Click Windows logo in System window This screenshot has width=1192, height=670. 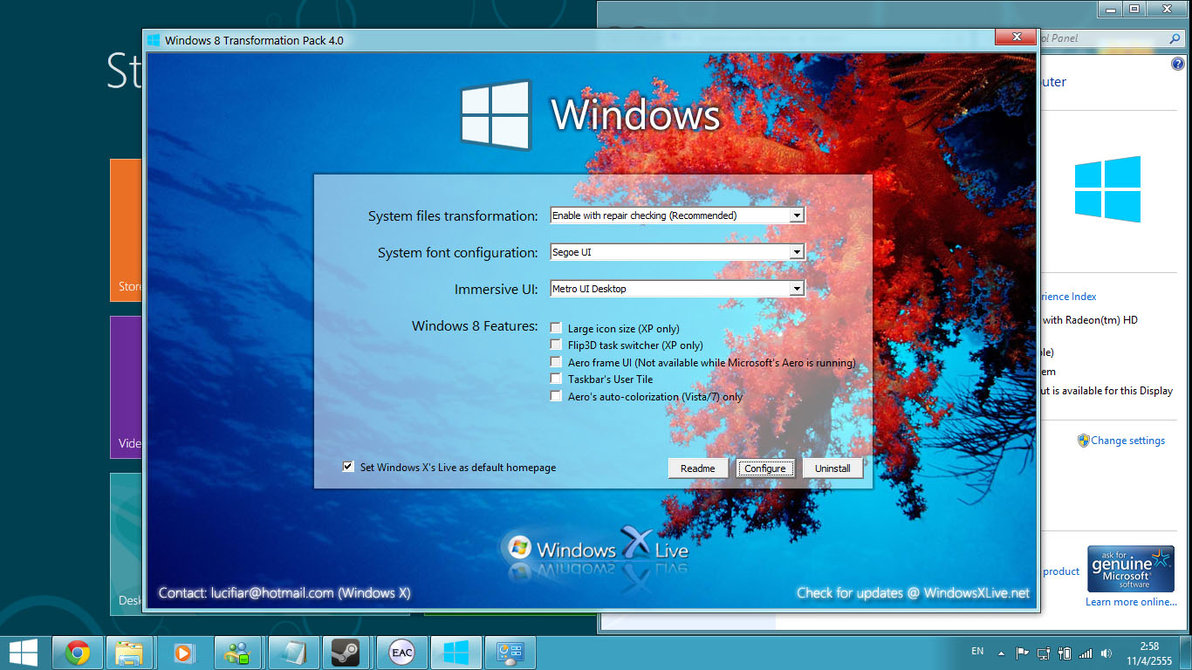click(x=1108, y=189)
